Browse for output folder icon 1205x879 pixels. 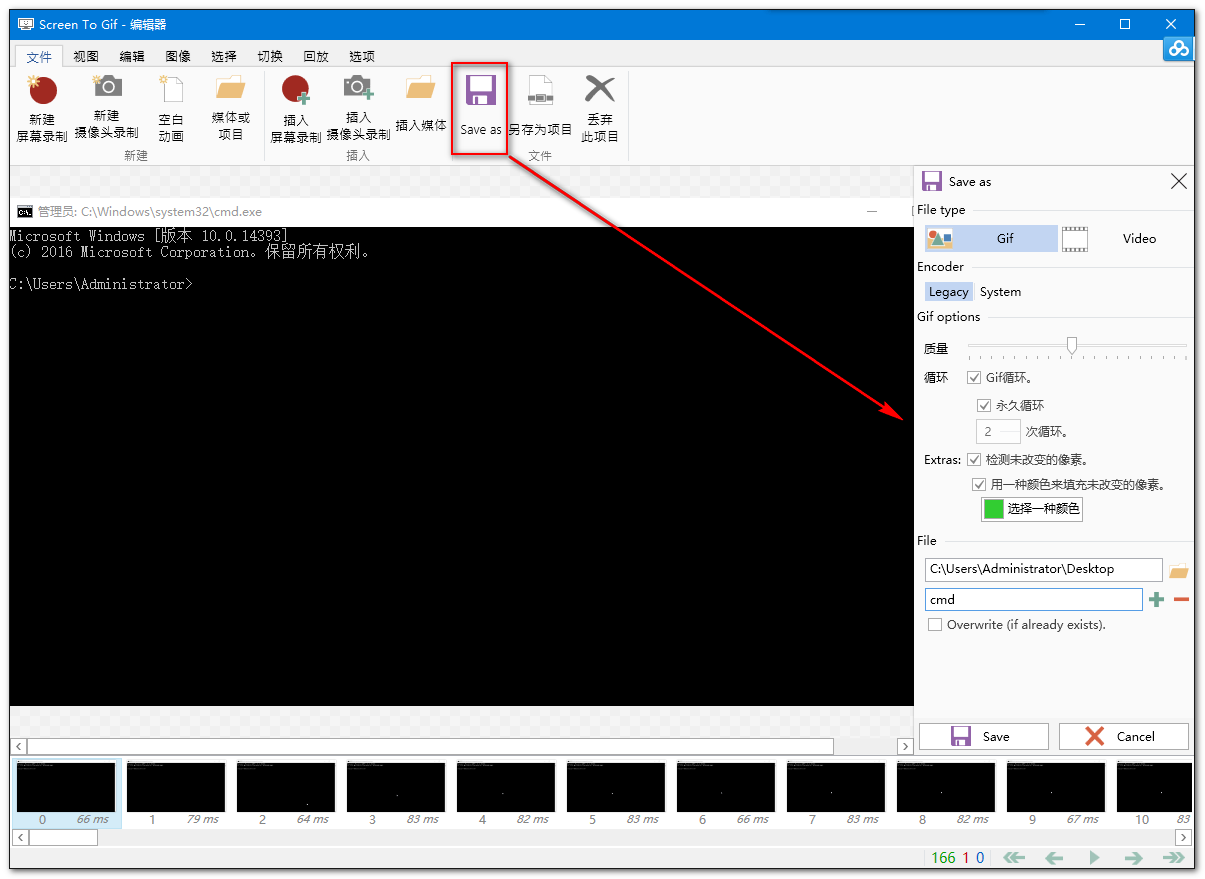click(x=1179, y=570)
